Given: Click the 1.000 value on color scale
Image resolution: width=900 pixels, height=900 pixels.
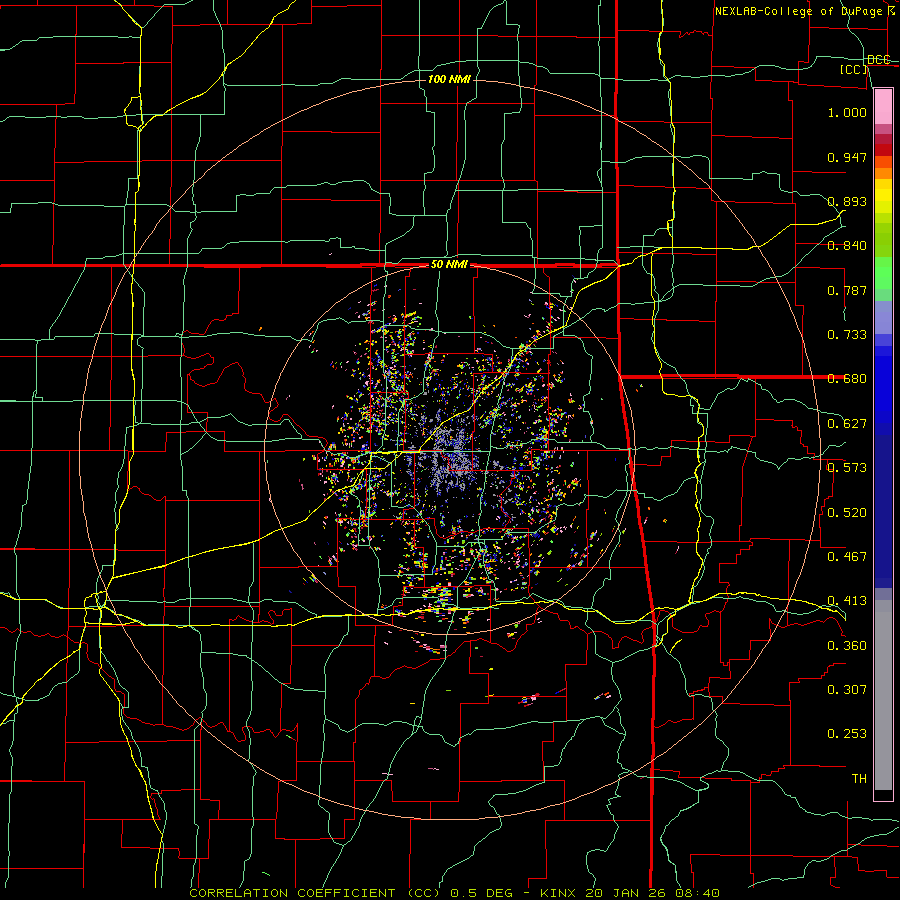Looking at the screenshot, I should click(x=847, y=112).
